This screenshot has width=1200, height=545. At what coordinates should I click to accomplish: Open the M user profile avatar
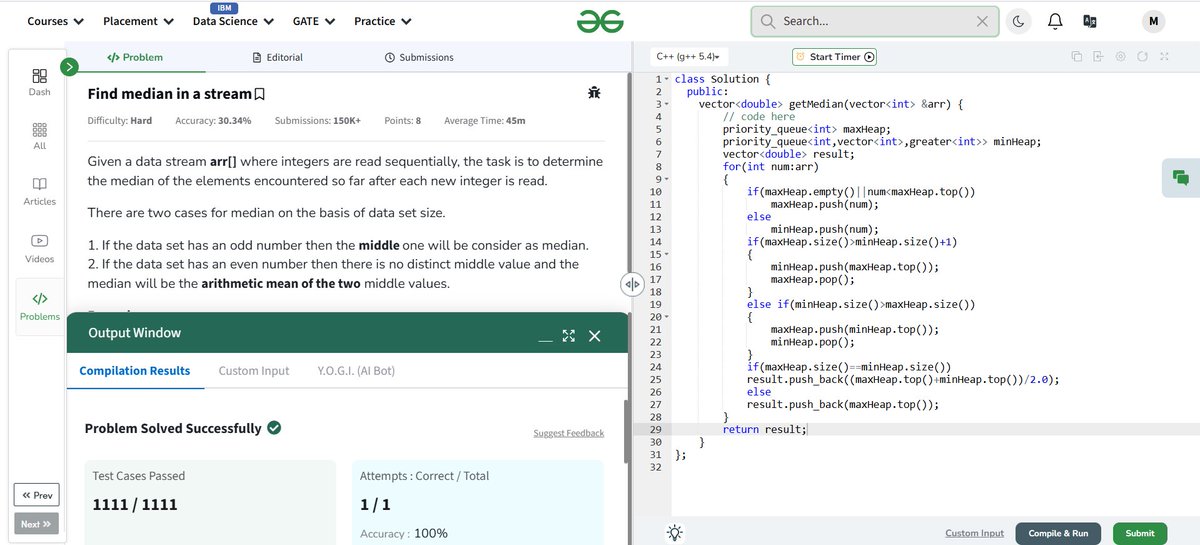pyautogui.click(x=1153, y=21)
